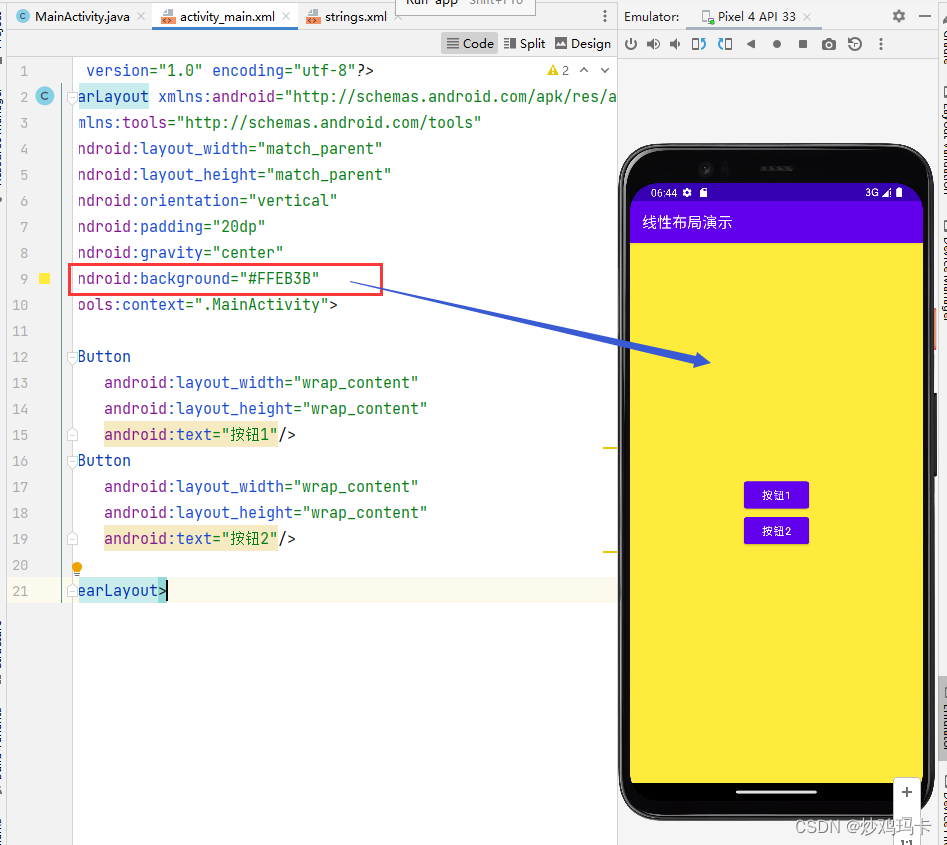The image size is (947, 845).
Task: Open editor tabs overflow three-dot menu
Action: (x=605, y=16)
